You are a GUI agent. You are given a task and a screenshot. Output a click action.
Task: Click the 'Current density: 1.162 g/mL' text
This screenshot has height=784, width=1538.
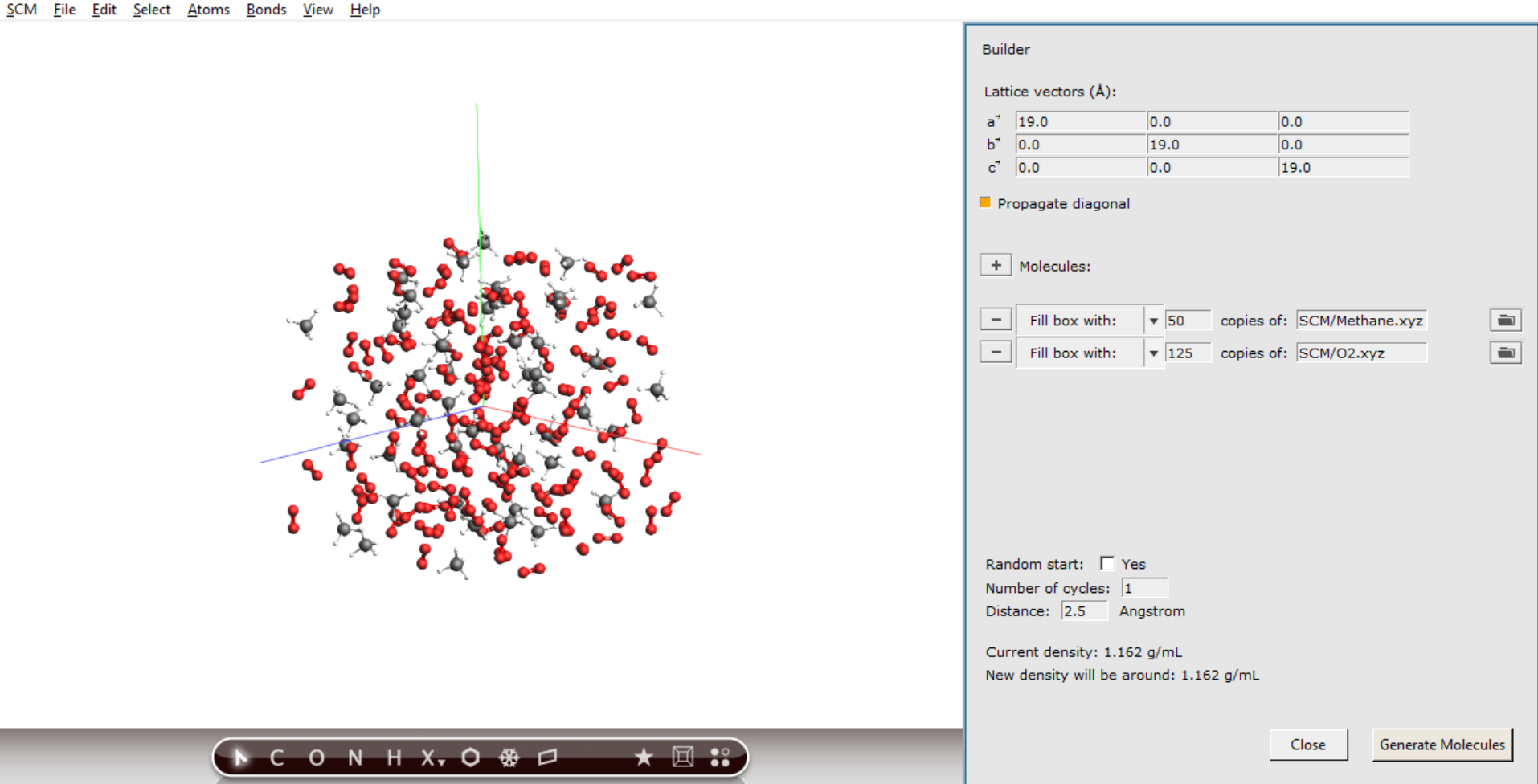1084,651
